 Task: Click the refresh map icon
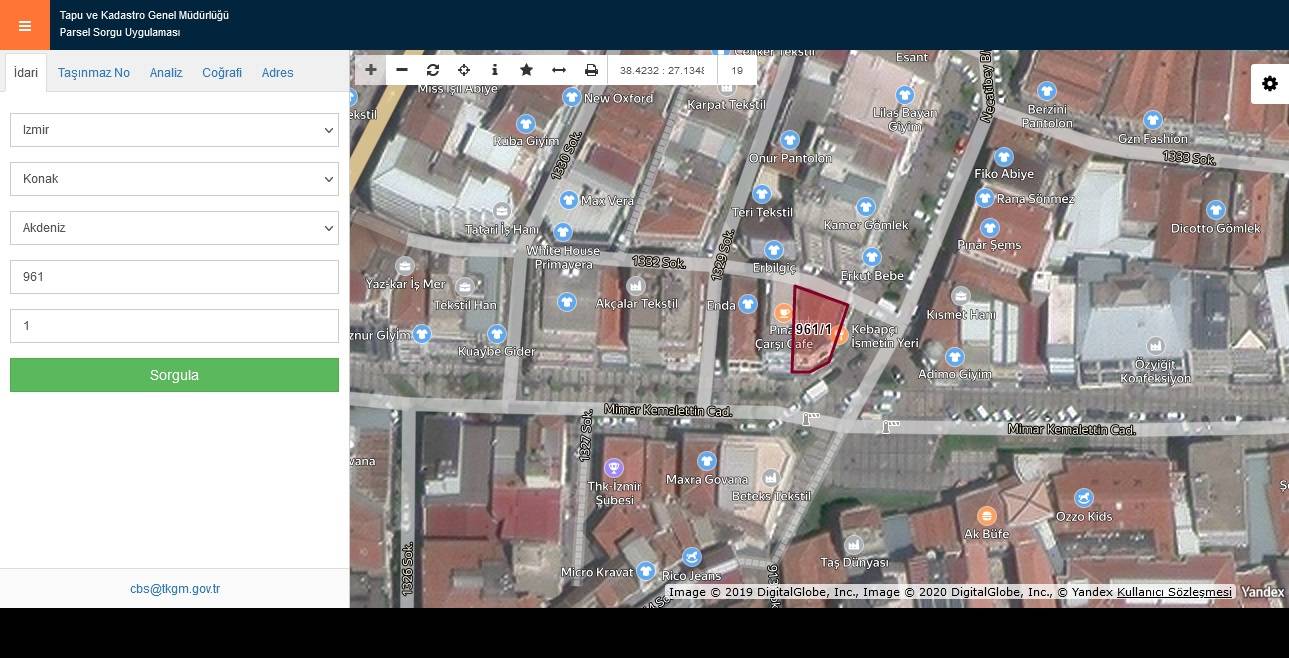coord(433,70)
